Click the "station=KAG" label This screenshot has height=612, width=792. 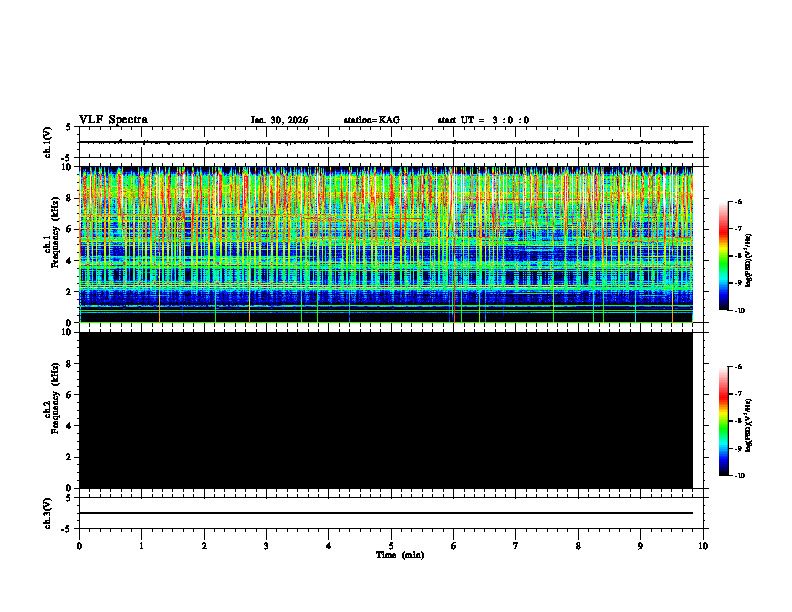(x=372, y=120)
